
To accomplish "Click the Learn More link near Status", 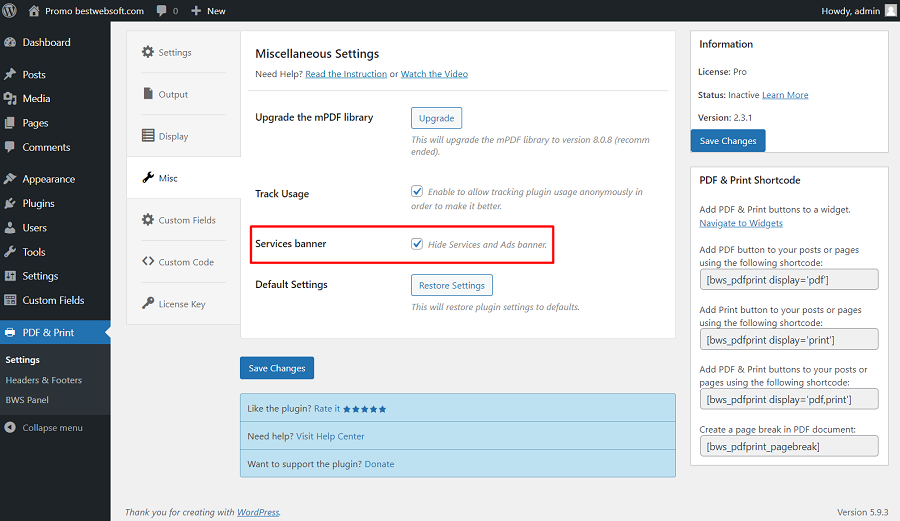I will pos(785,95).
